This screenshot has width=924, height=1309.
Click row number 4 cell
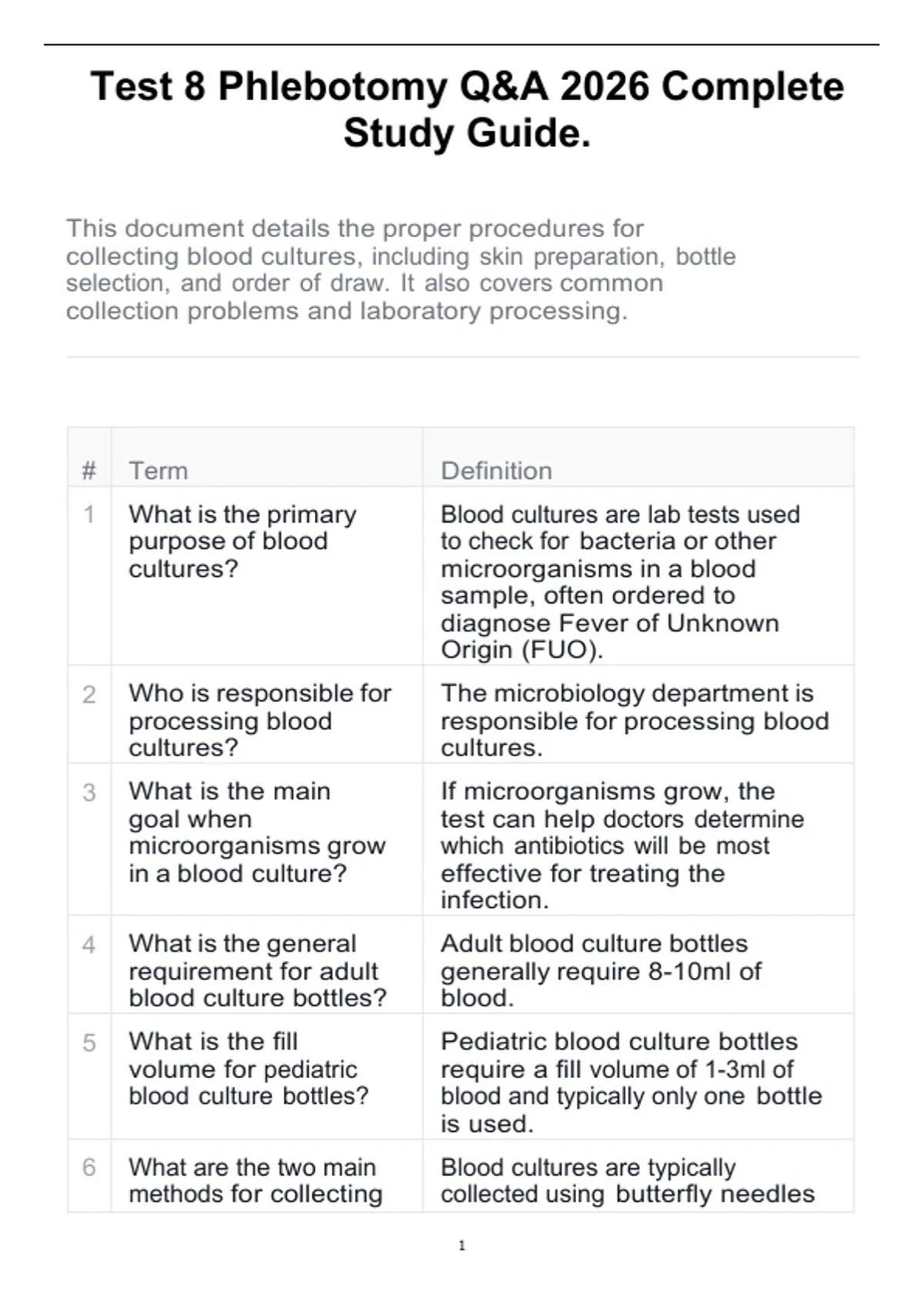(x=89, y=945)
